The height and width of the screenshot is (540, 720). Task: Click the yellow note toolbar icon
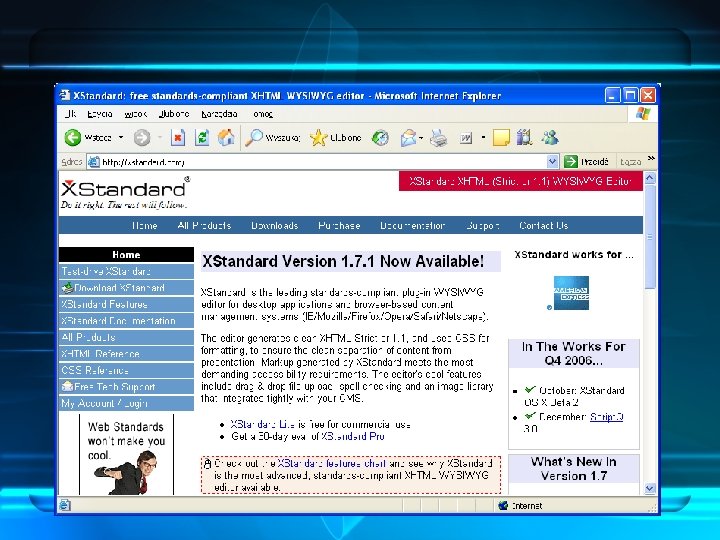pos(501,137)
